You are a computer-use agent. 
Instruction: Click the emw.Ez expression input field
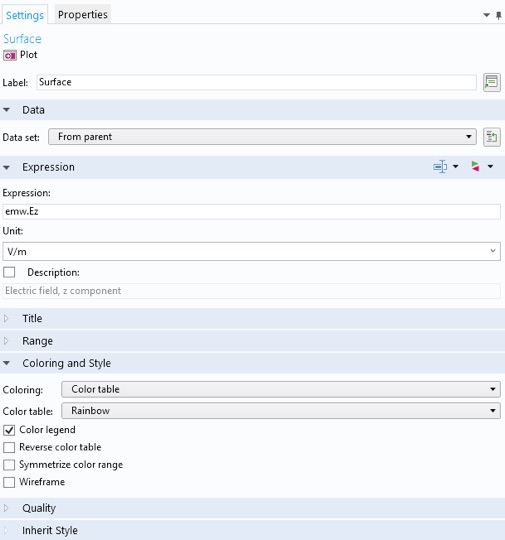[251, 211]
